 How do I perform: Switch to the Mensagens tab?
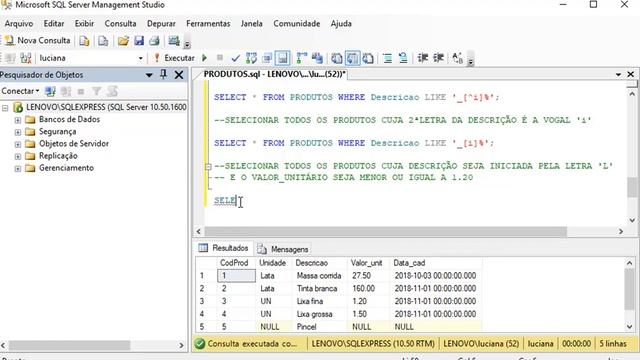tap(283, 249)
